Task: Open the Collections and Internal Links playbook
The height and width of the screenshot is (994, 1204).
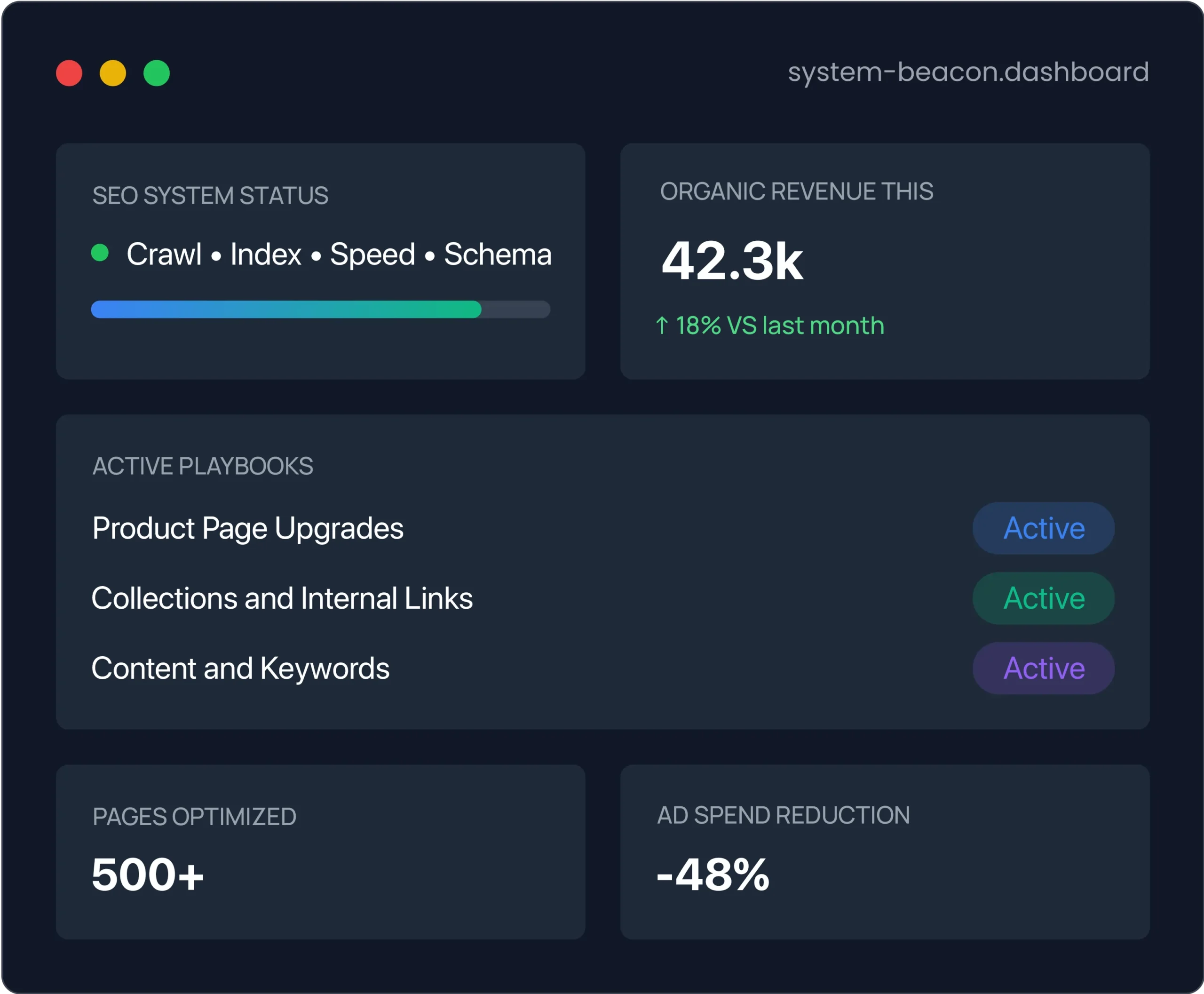Action: click(x=282, y=598)
